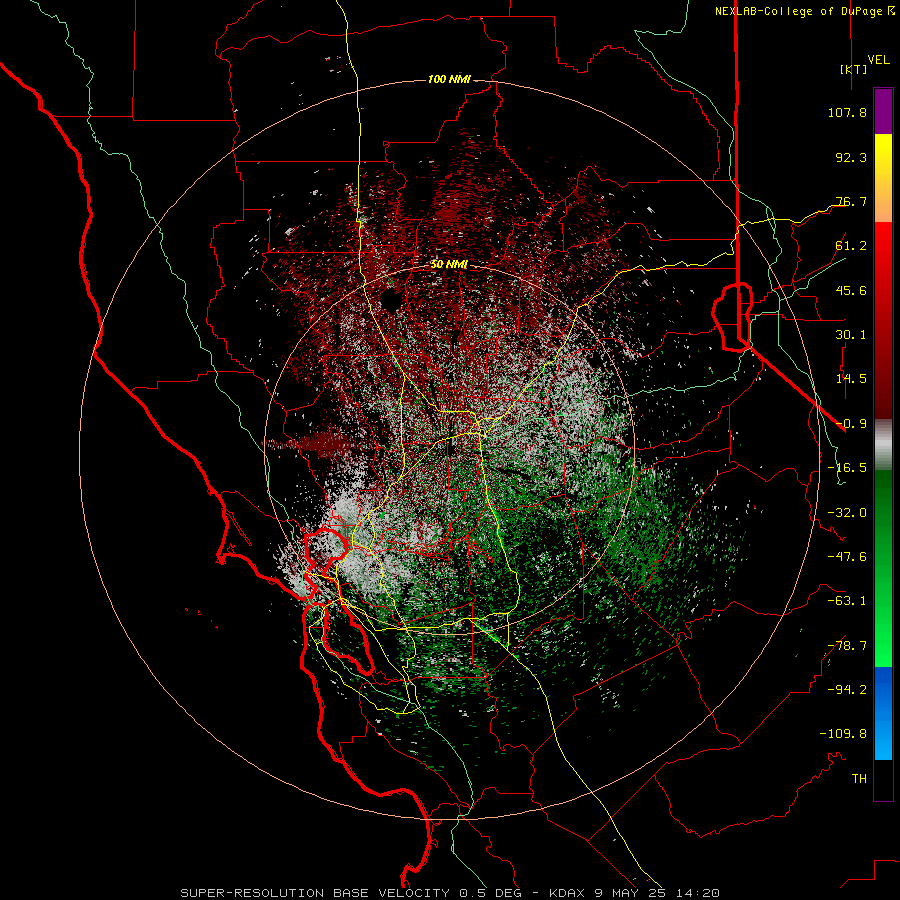Screen dimensions: 900x900
Task: Pick the purple segment of velocity color bar
Action: coord(883,111)
